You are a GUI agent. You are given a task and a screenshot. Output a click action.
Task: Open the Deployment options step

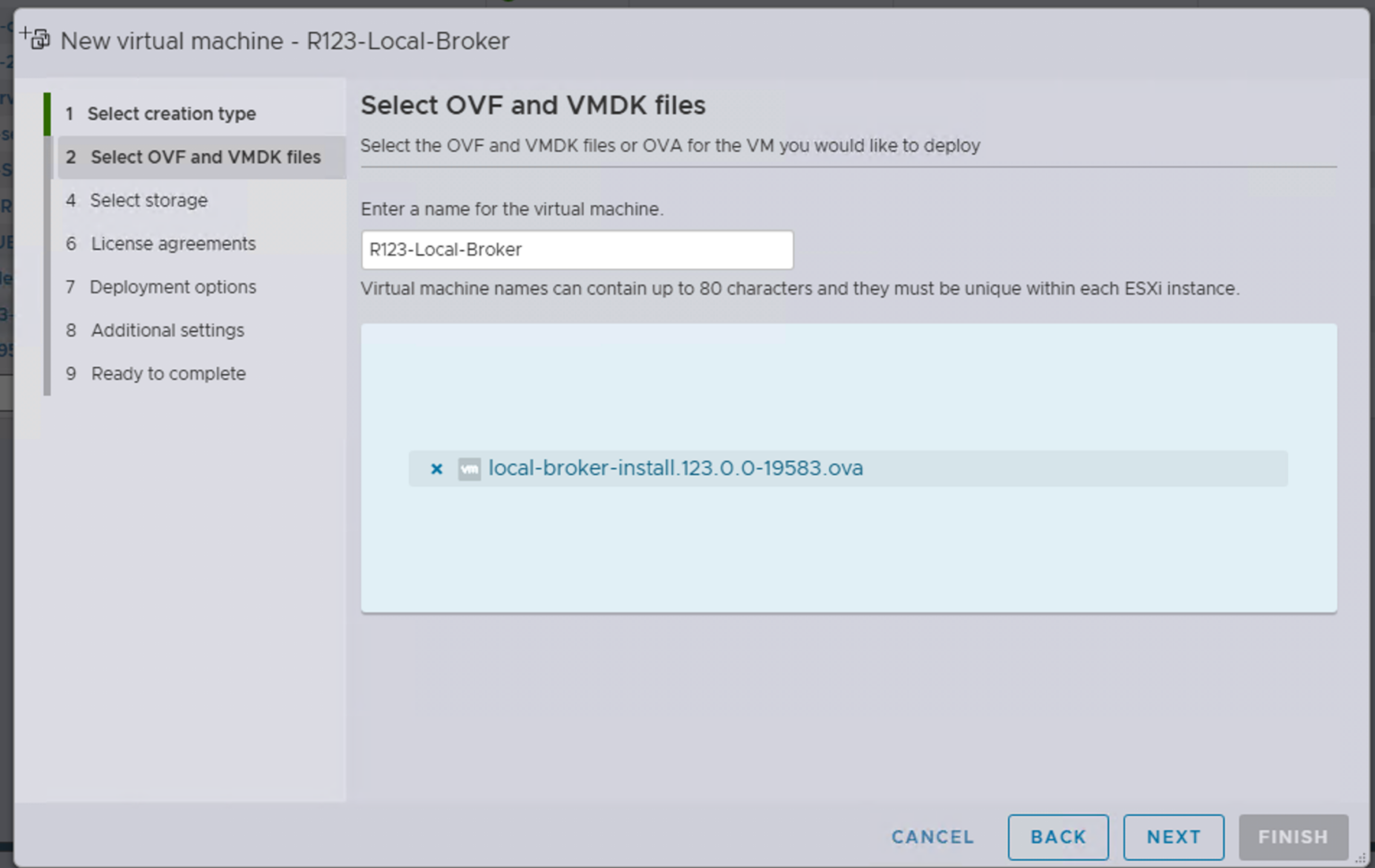pyautogui.click(x=172, y=286)
